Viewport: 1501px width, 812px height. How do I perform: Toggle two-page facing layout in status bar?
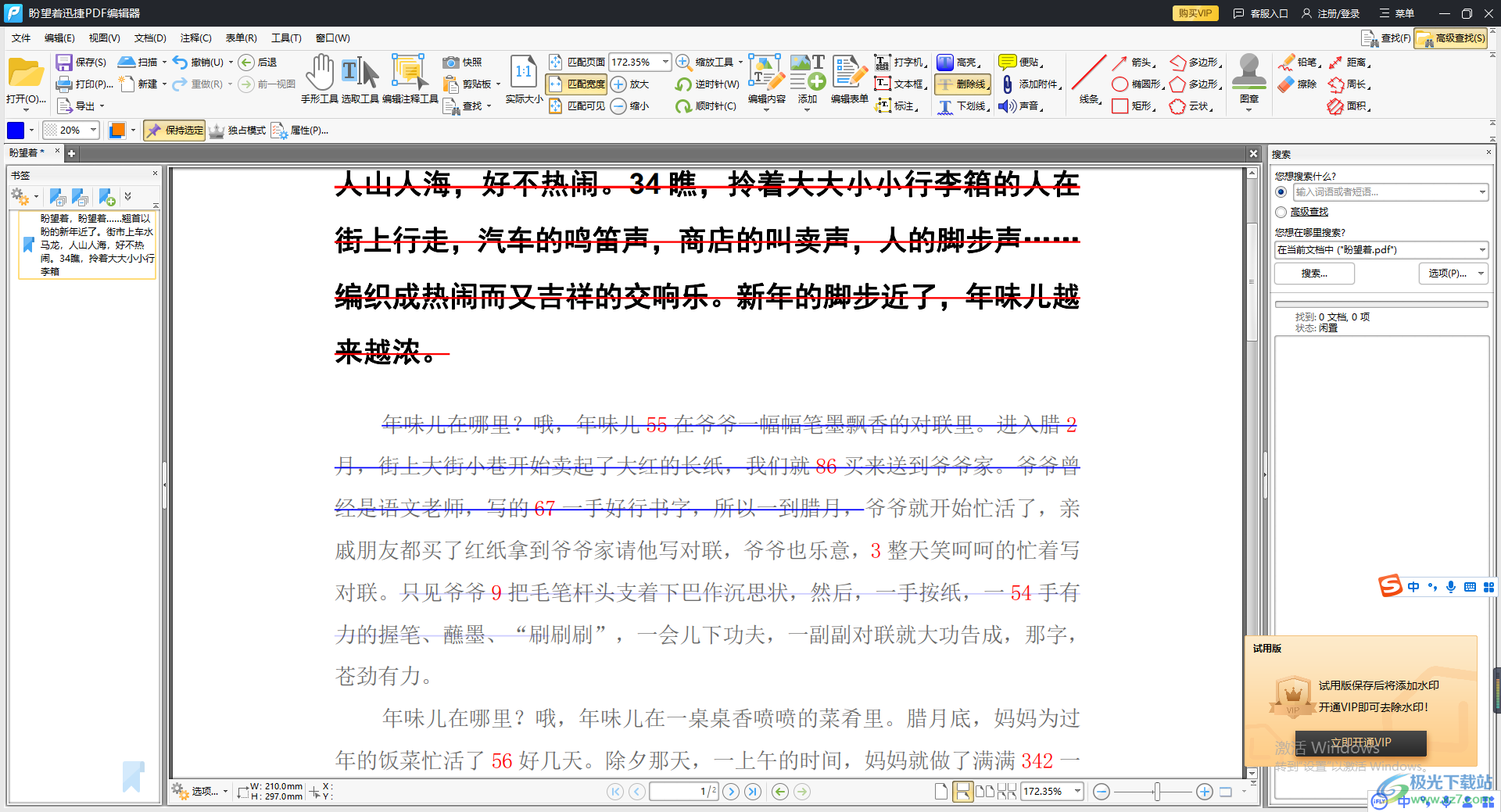point(985,792)
